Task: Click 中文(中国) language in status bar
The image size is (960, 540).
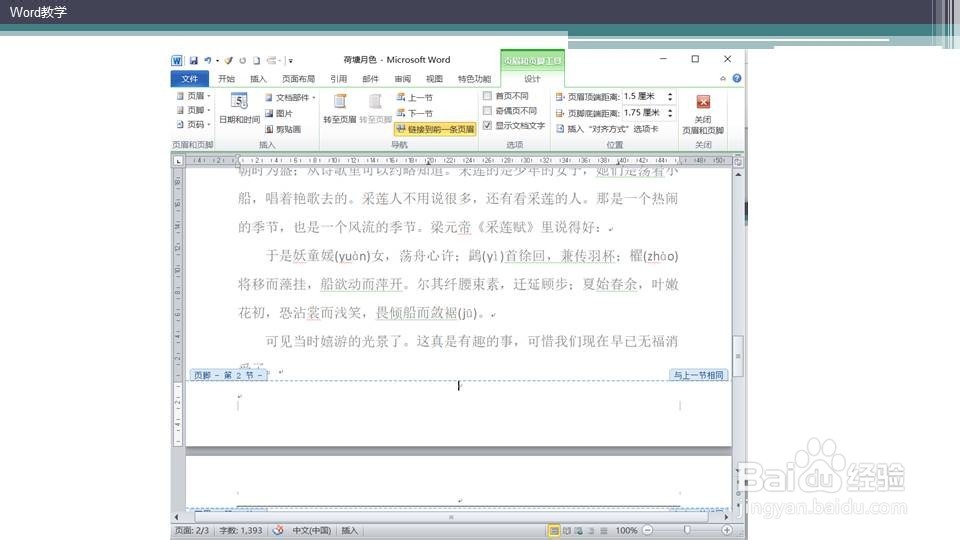Action: pyautogui.click(x=311, y=531)
